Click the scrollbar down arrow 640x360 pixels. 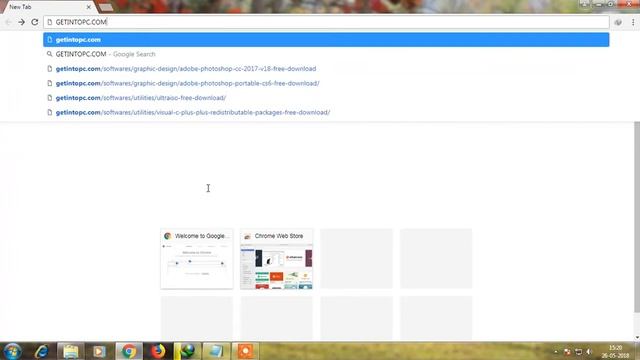pos(637,338)
